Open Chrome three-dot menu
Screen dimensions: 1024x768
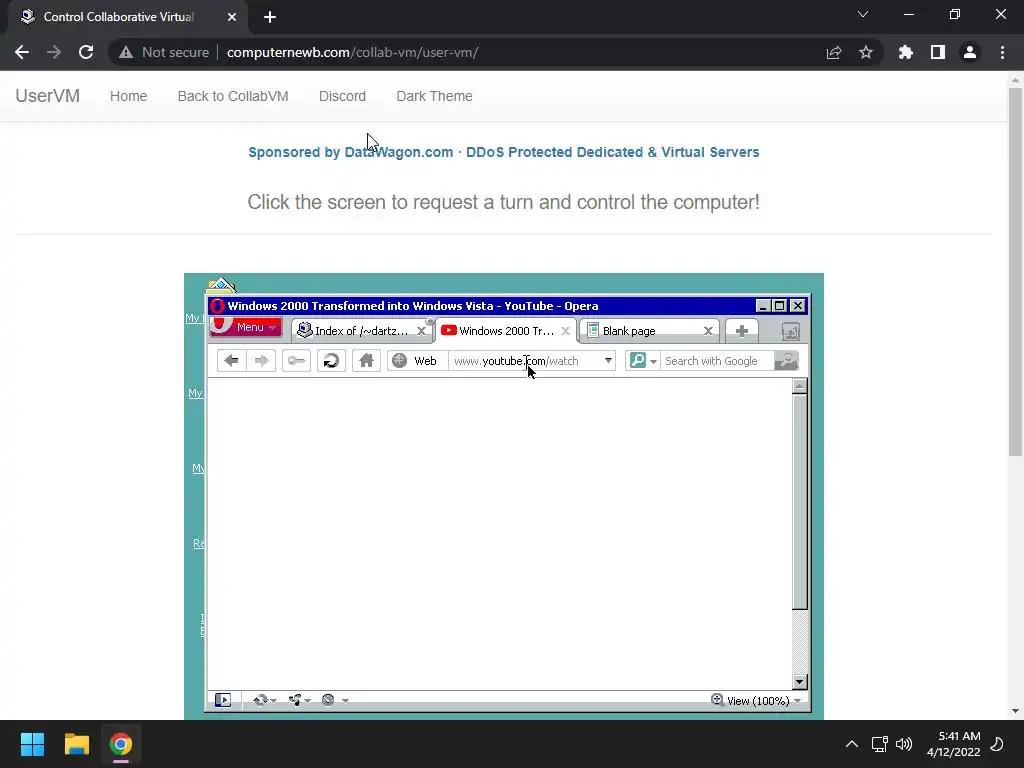click(x=1002, y=52)
